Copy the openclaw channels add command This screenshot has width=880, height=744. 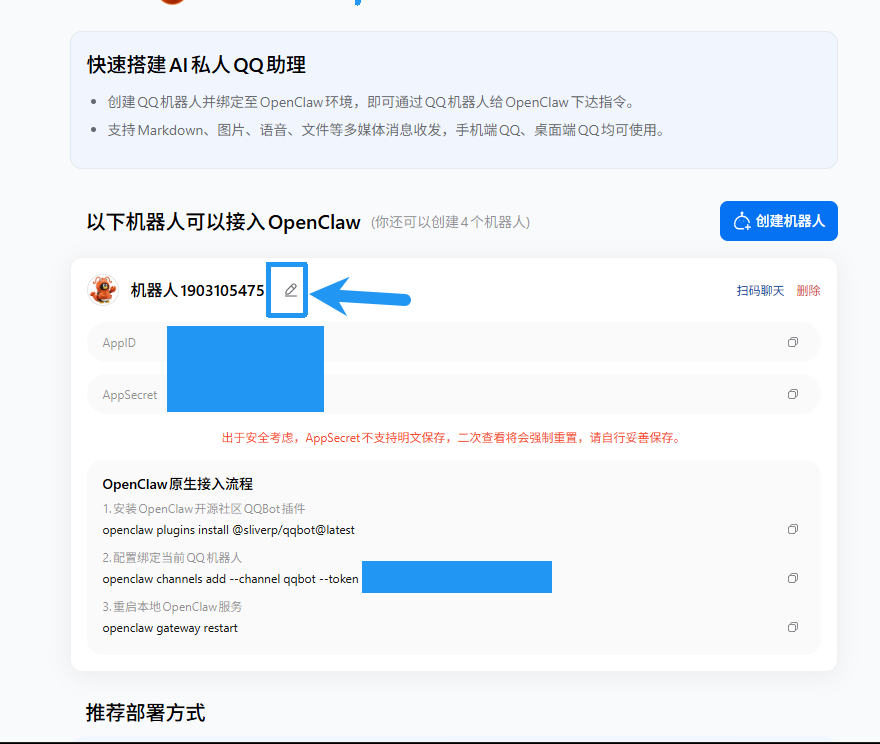tap(792, 578)
